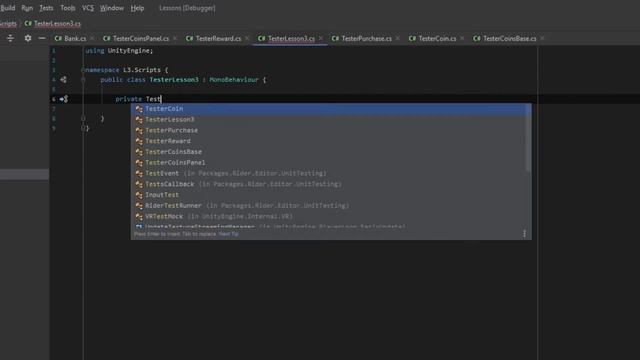Open the Tests menu
640x360 pixels.
coord(46,8)
